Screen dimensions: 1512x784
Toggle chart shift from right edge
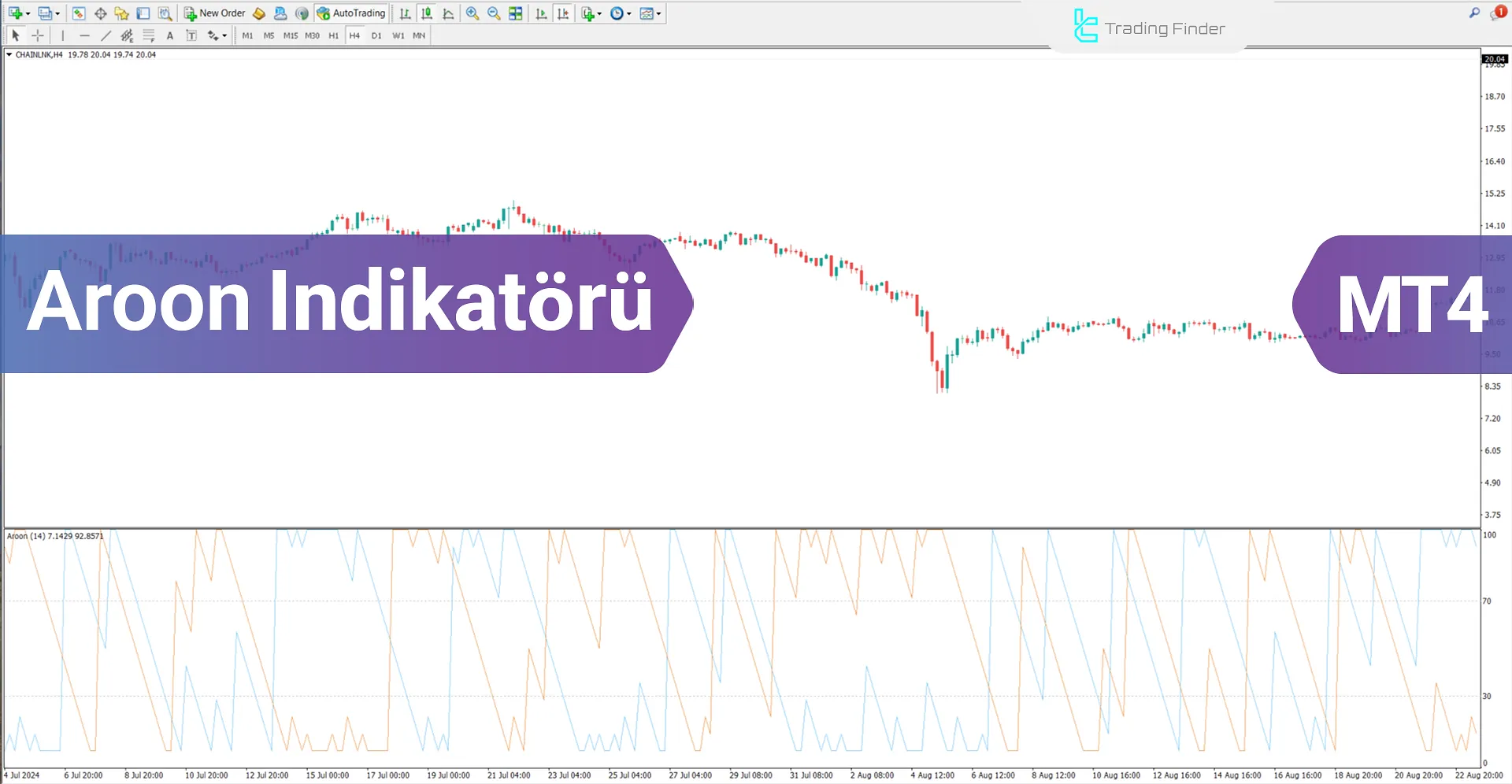click(563, 13)
